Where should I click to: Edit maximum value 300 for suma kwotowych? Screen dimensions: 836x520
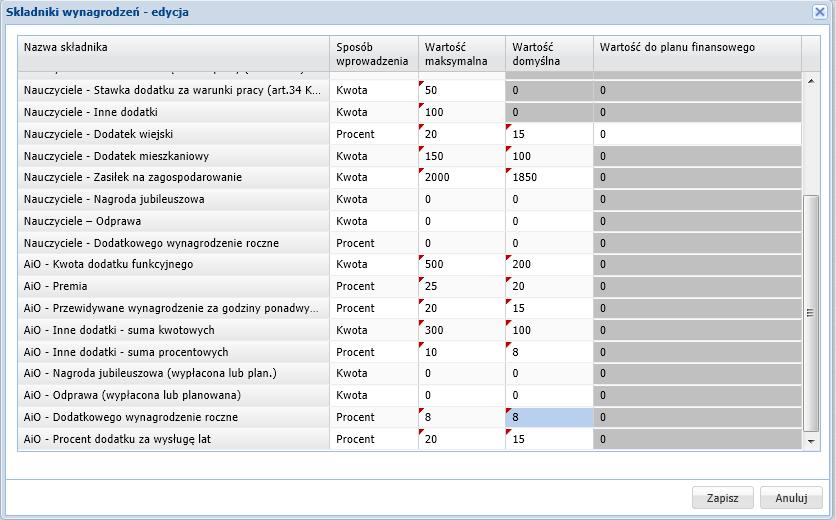462,330
